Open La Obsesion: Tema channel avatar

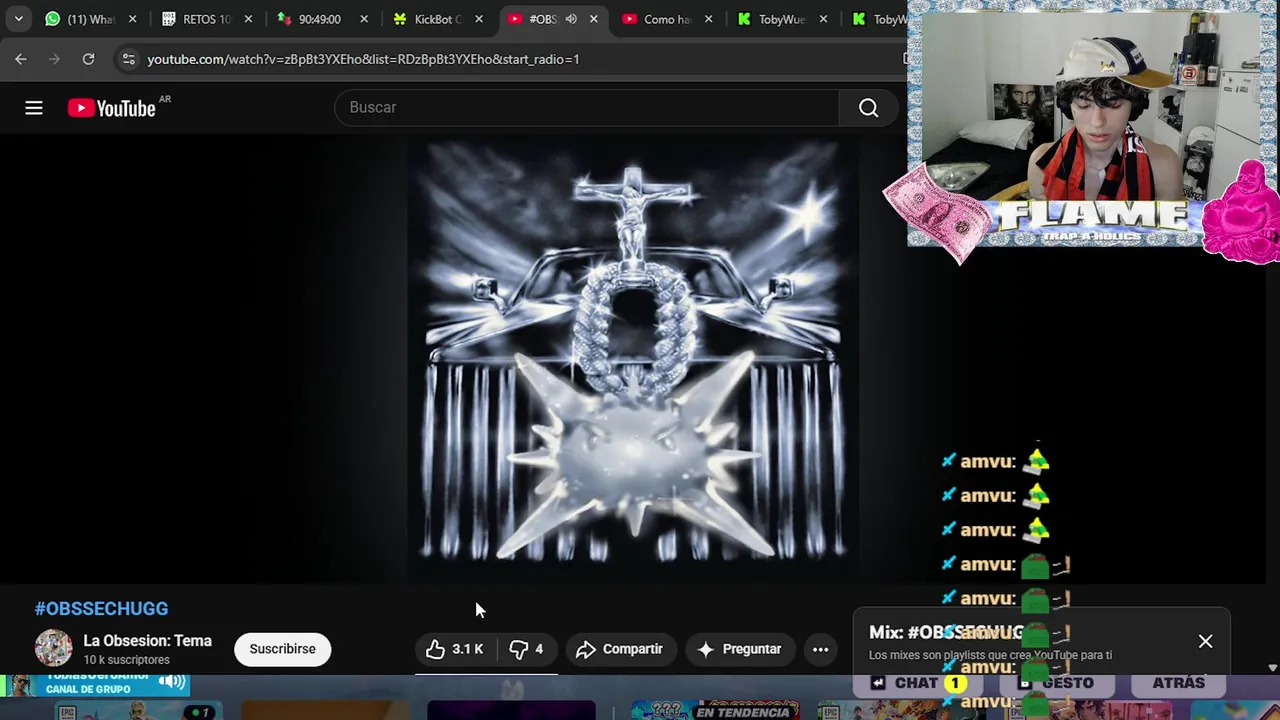coord(54,649)
